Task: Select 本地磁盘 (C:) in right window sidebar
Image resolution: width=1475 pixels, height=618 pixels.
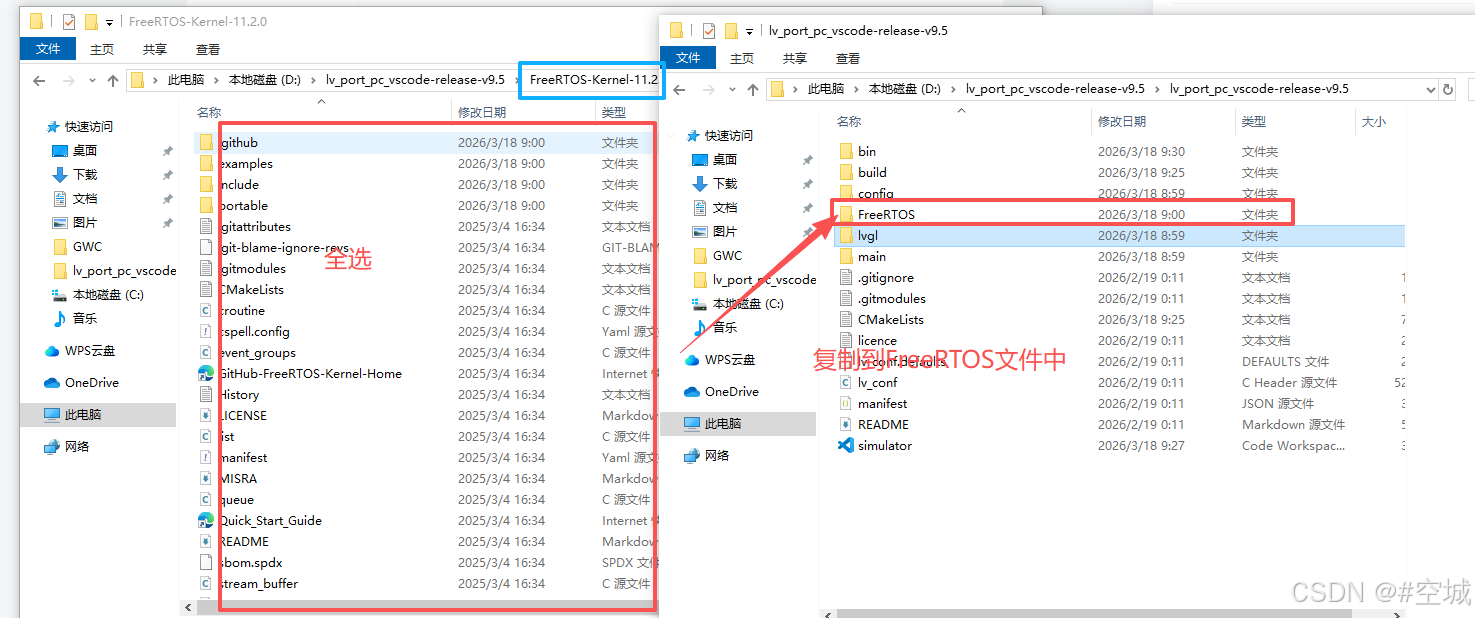Action: pyautogui.click(x=748, y=304)
